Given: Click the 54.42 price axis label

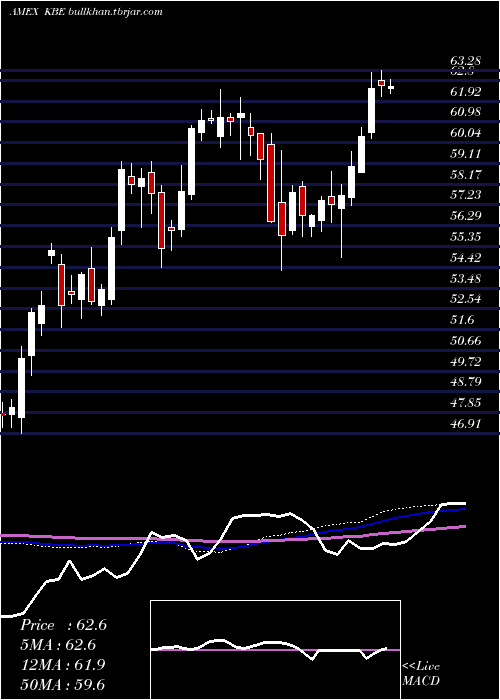Looking at the screenshot, I should click(x=466, y=258).
